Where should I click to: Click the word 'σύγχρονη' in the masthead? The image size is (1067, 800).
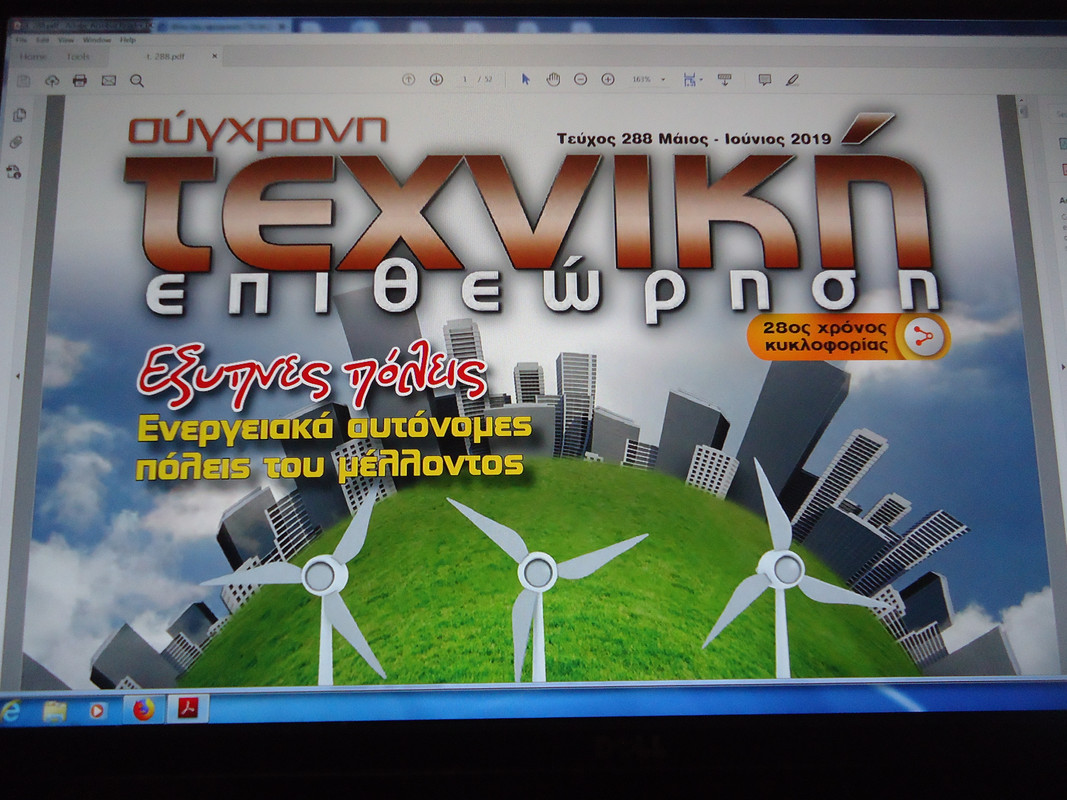pyautogui.click(x=258, y=129)
